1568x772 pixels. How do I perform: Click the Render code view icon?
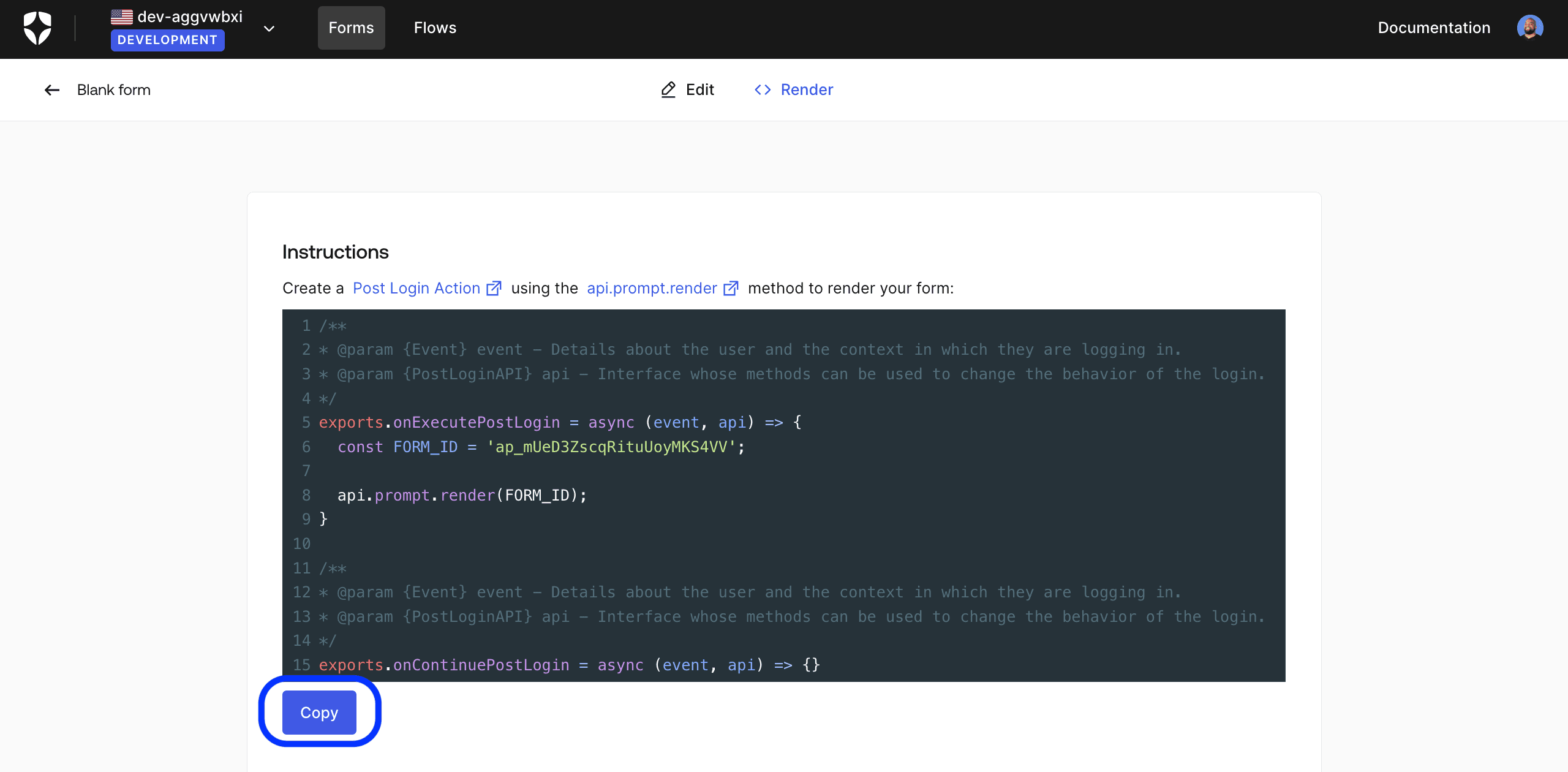click(761, 89)
